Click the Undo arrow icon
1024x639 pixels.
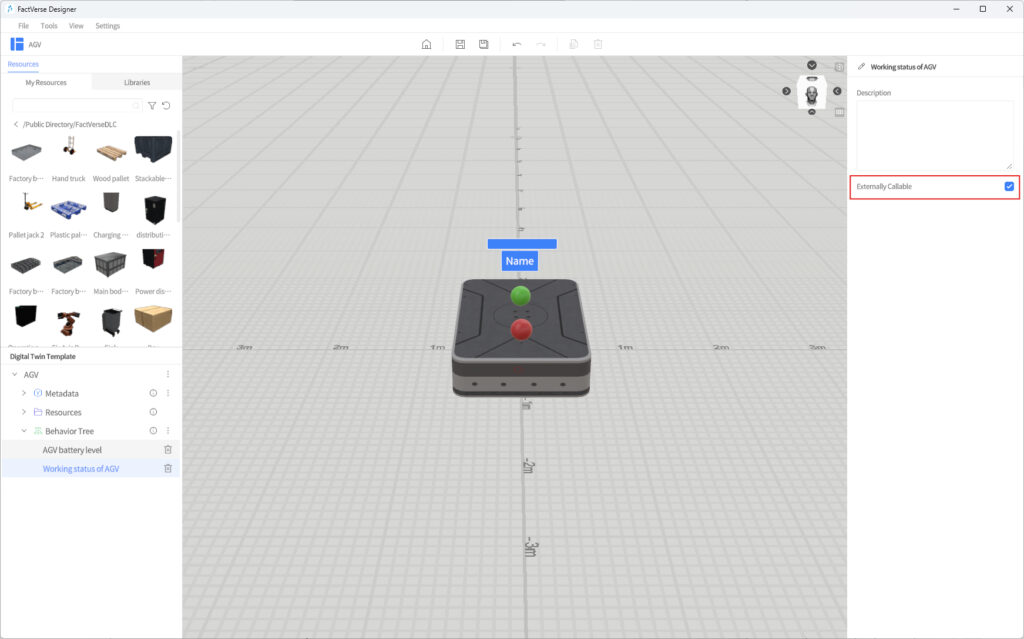tap(517, 44)
